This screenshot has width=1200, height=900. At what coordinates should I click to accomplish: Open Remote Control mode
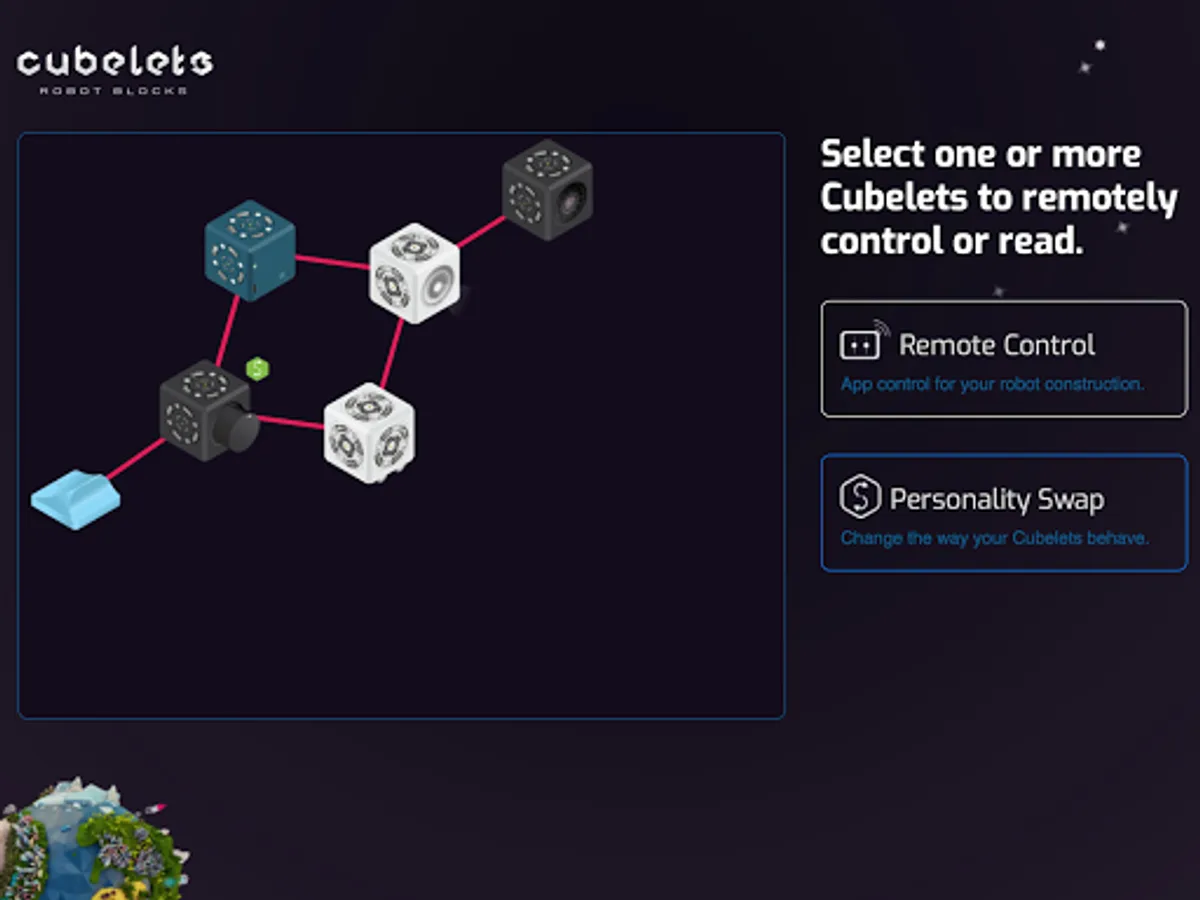tap(1002, 360)
